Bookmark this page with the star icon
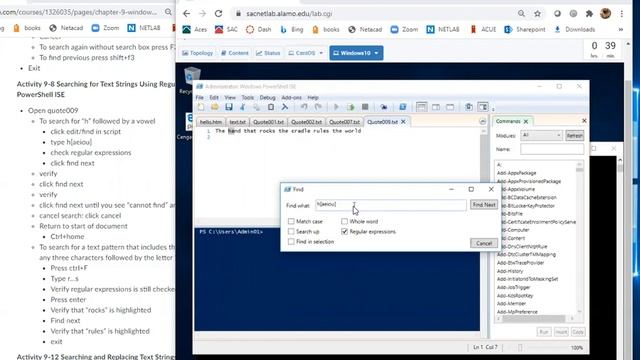This screenshot has width=640, height=360. [538, 13]
